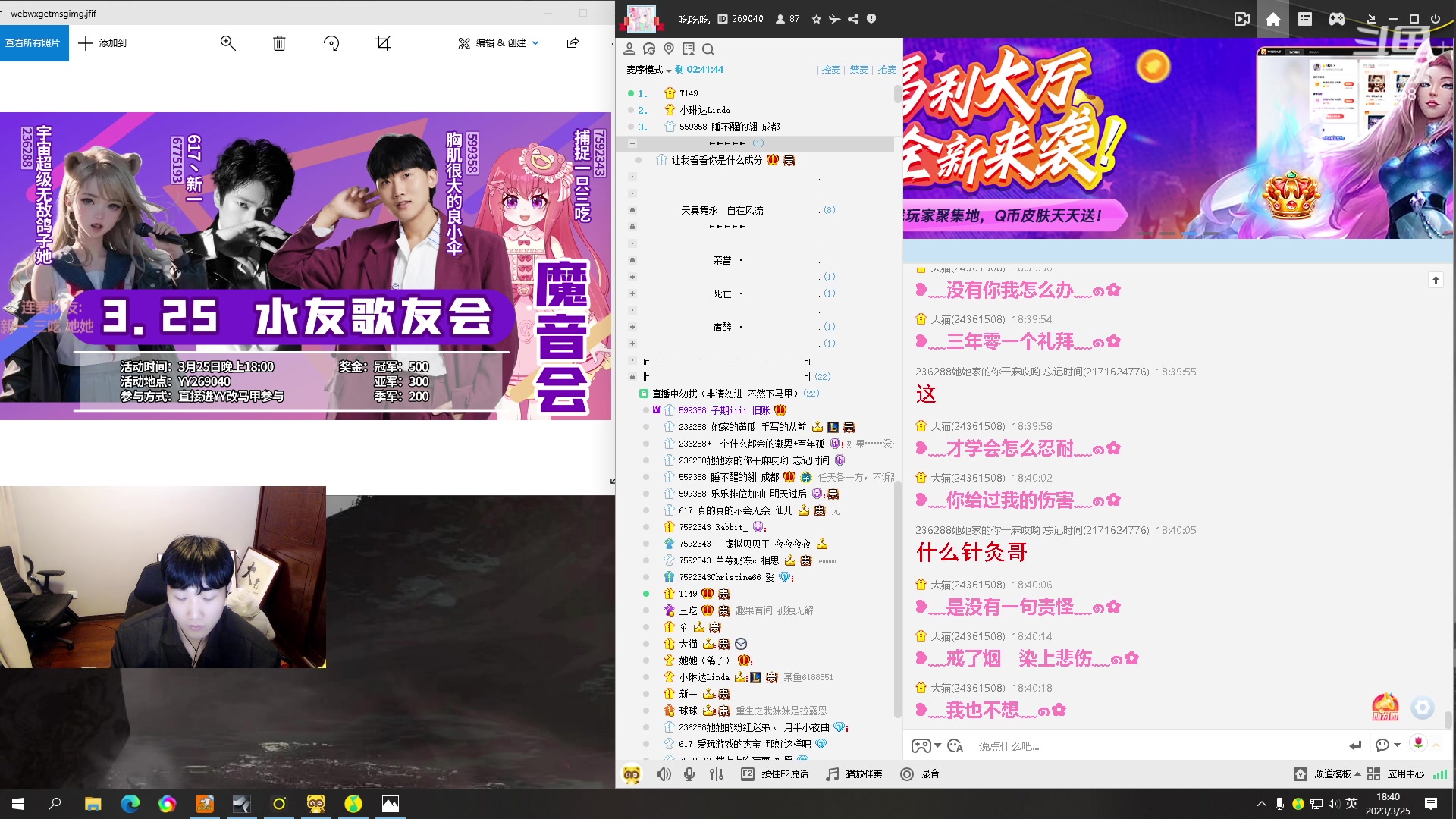Select user 球球 in the member list
The width and height of the screenshot is (1456, 819).
coord(688,711)
